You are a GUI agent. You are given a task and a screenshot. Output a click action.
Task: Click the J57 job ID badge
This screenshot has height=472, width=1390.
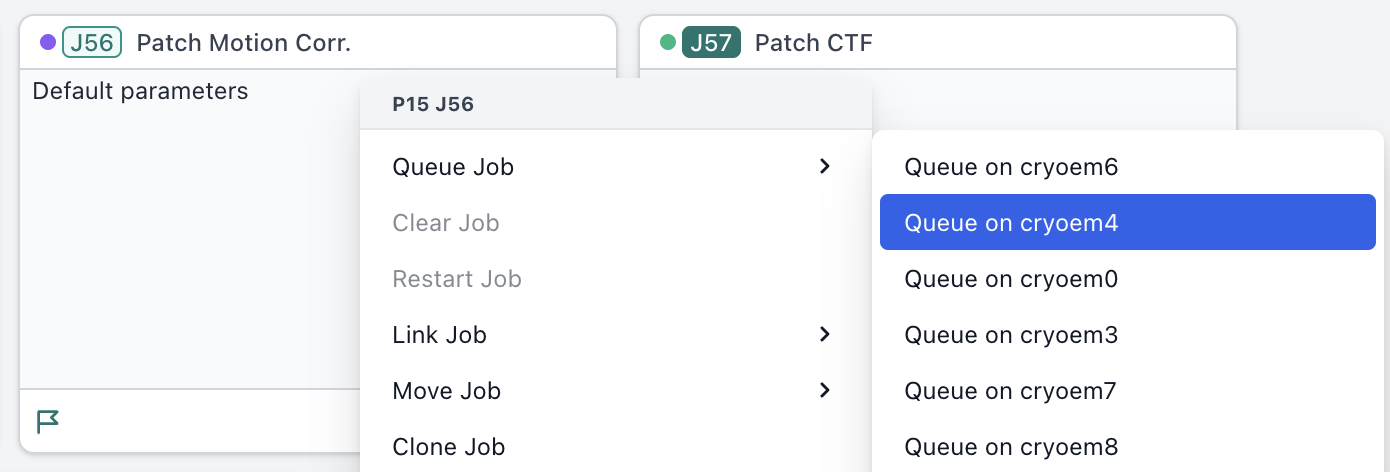pyautogui.click(x=711, y=42)
